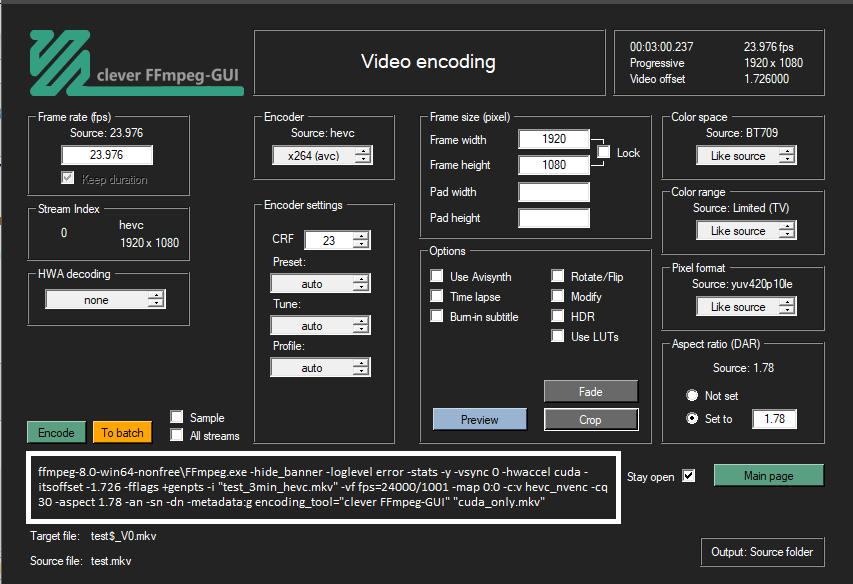Click the clever FFmpeg-GUI logo
Image resolution: width=853 pixels, height=584 pixels.
[x=136, y=63]
